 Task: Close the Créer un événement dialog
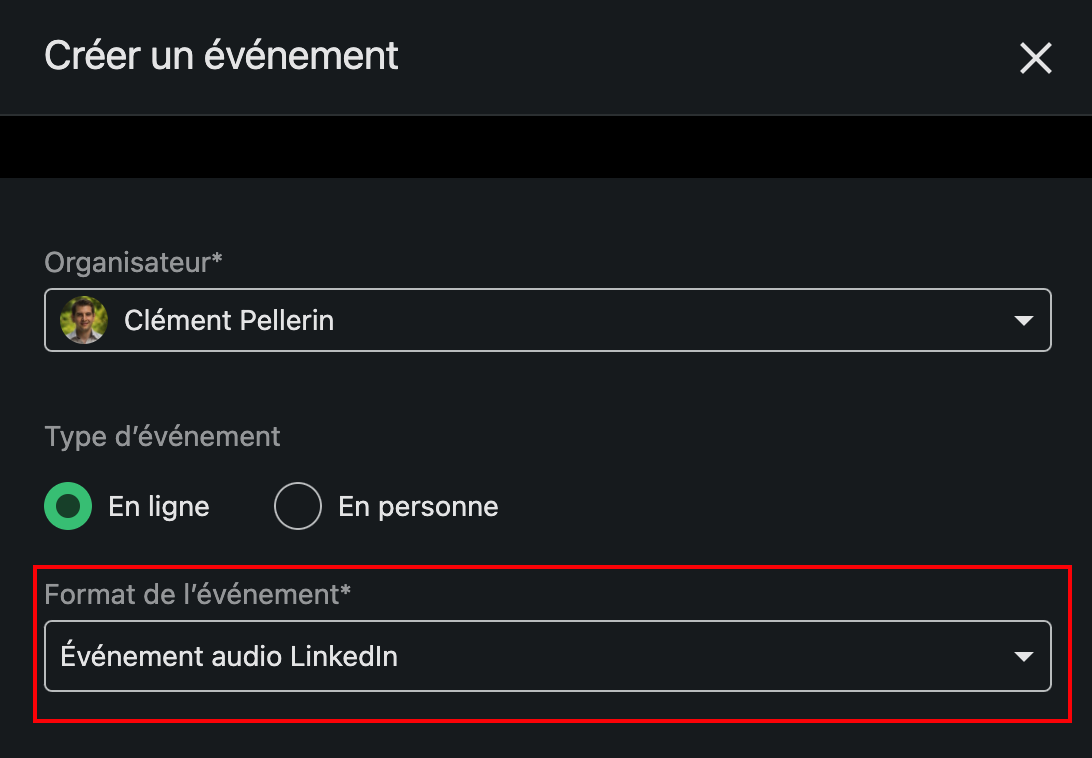click(x=1035, y=58)
